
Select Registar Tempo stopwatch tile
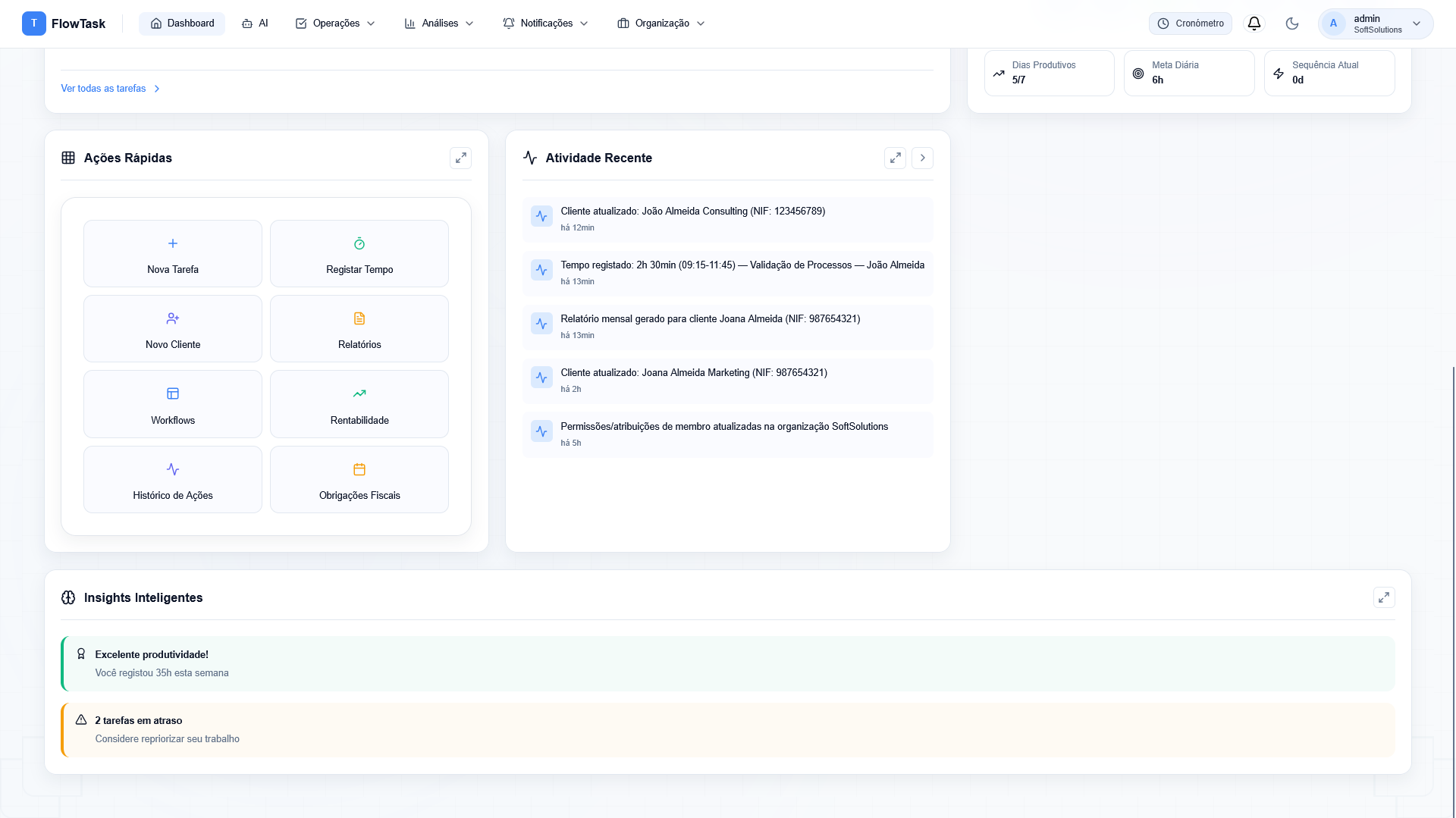[x=359, y=254]
